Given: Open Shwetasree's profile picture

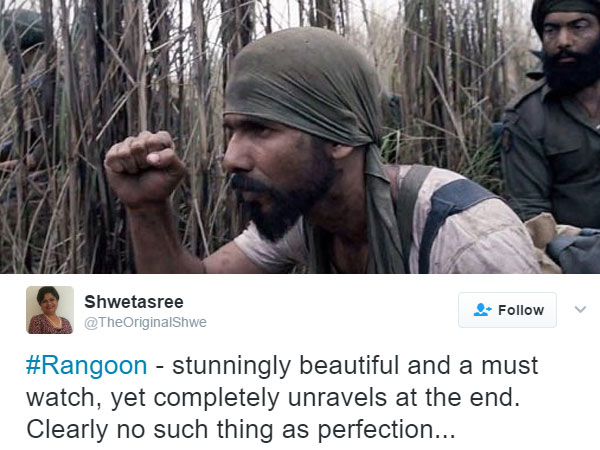Looking at the screenshot, I should 50,310.
